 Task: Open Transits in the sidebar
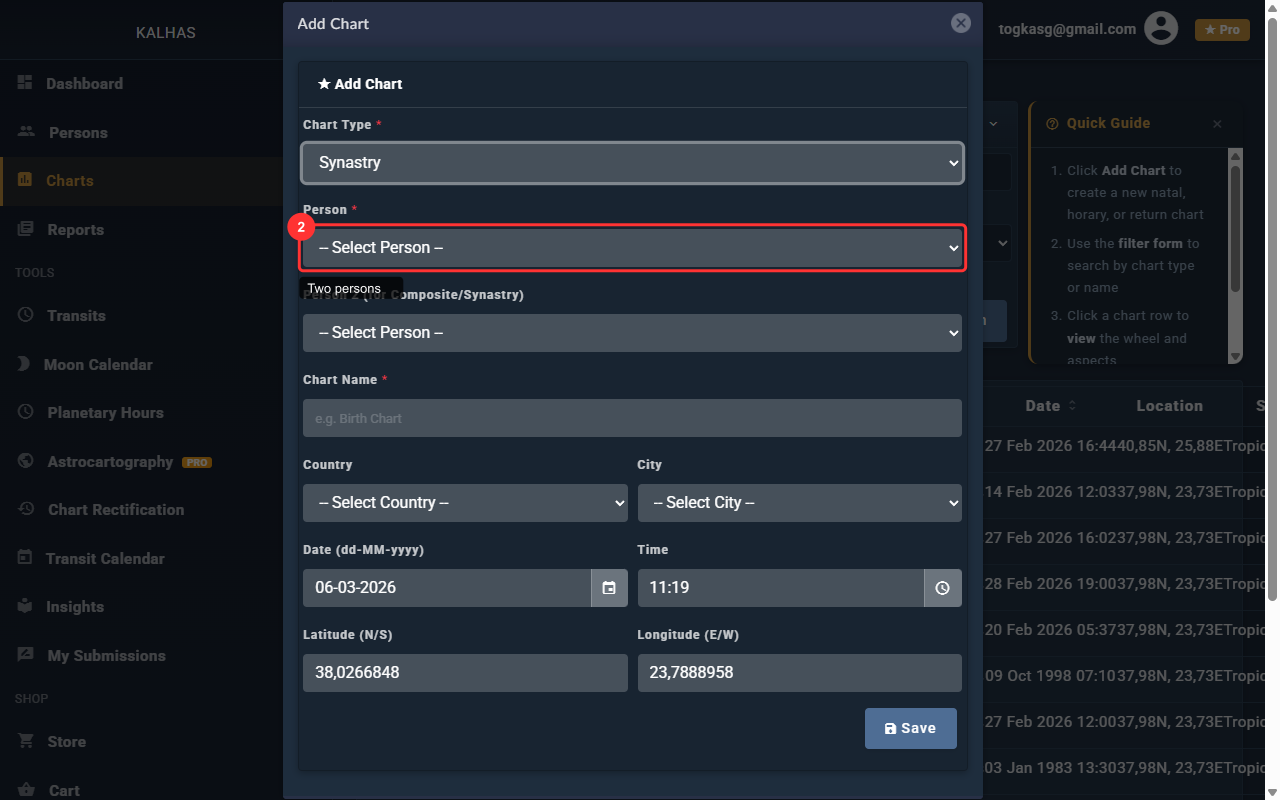(x=76, y=316)
